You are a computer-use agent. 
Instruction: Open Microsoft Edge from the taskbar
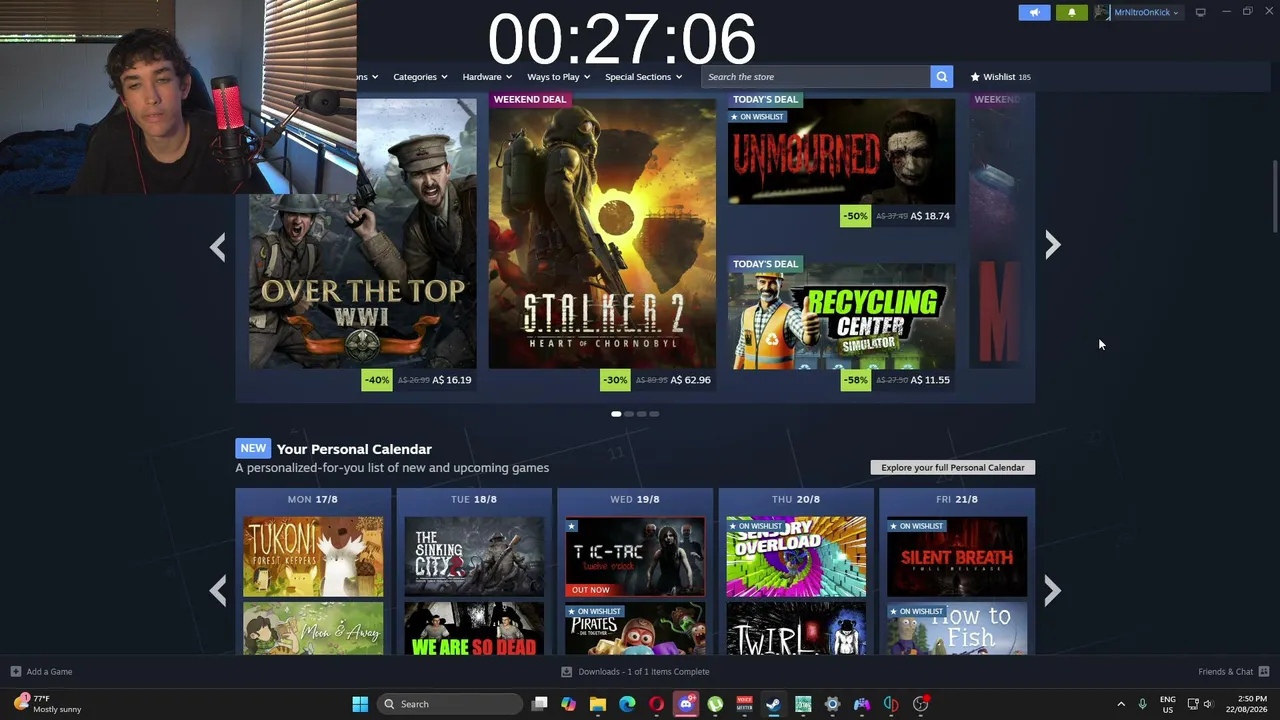pyautogui.click(x=627, y=704)
